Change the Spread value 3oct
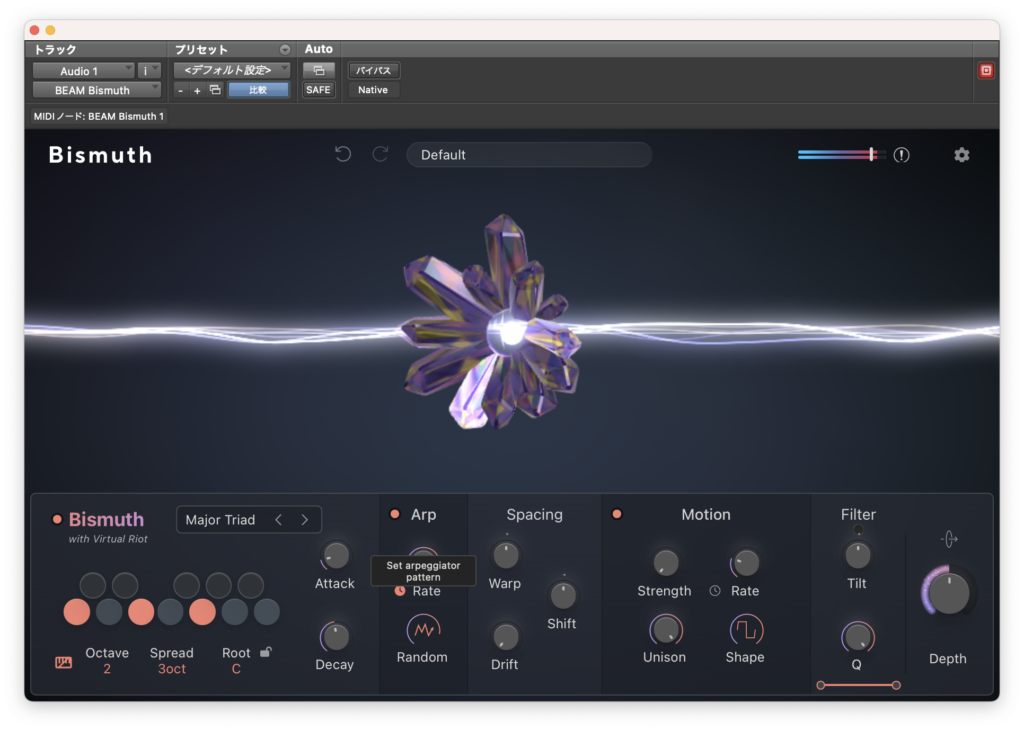1024x730 pixels. point(172,669)
